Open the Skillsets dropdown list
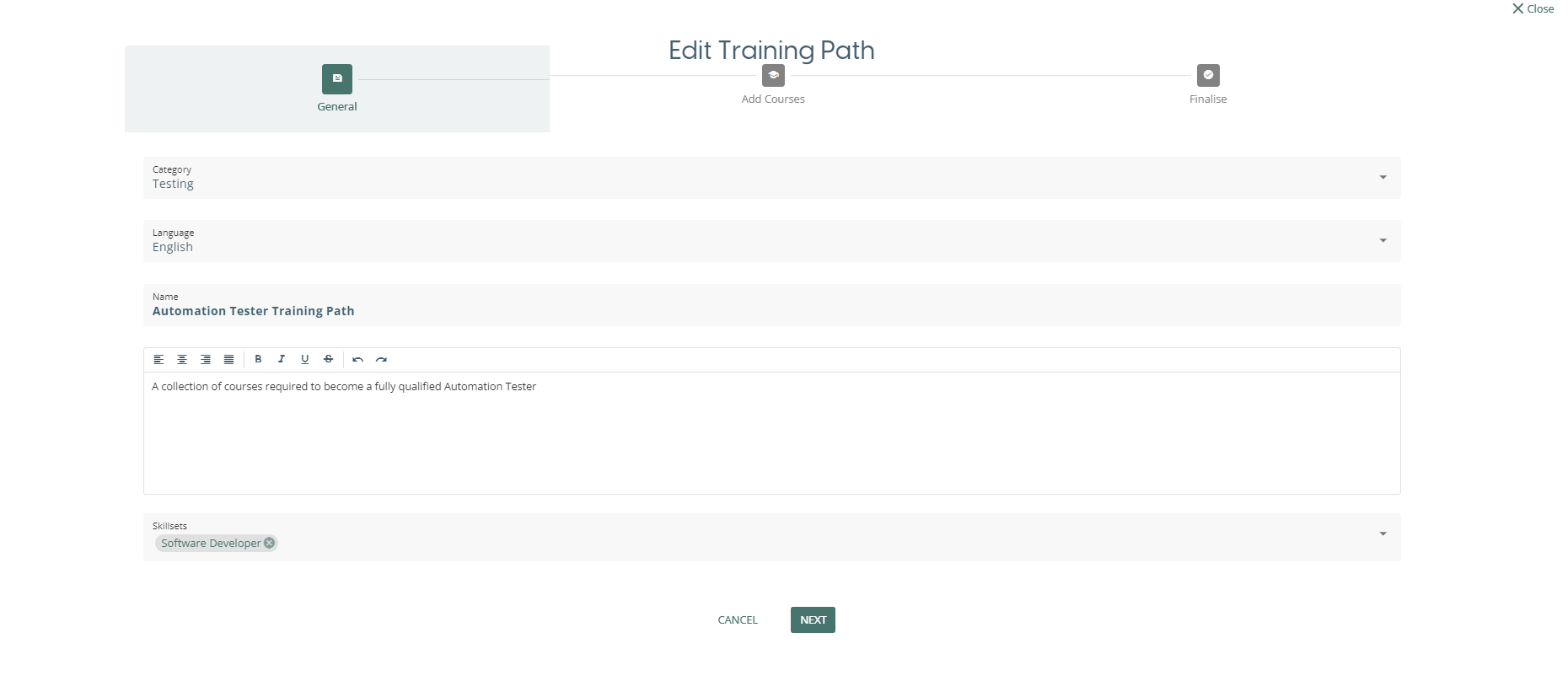Screen dimensions: 1568x681 pyautogui.click(x=1383, y=534)
